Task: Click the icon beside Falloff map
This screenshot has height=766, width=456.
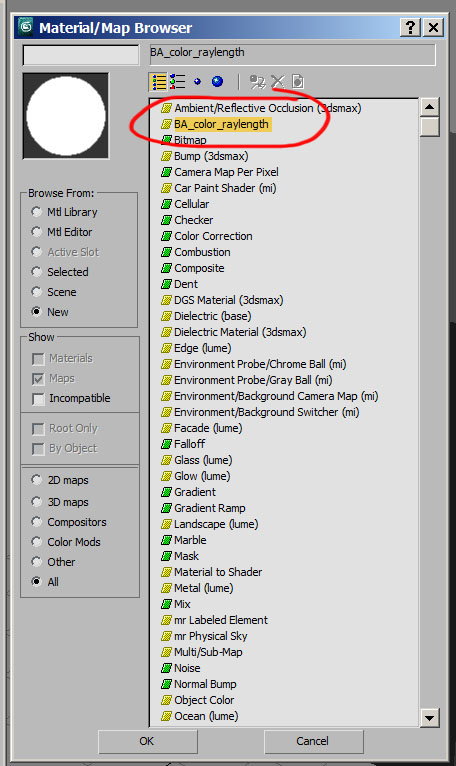Action: [x=167, y=444]
